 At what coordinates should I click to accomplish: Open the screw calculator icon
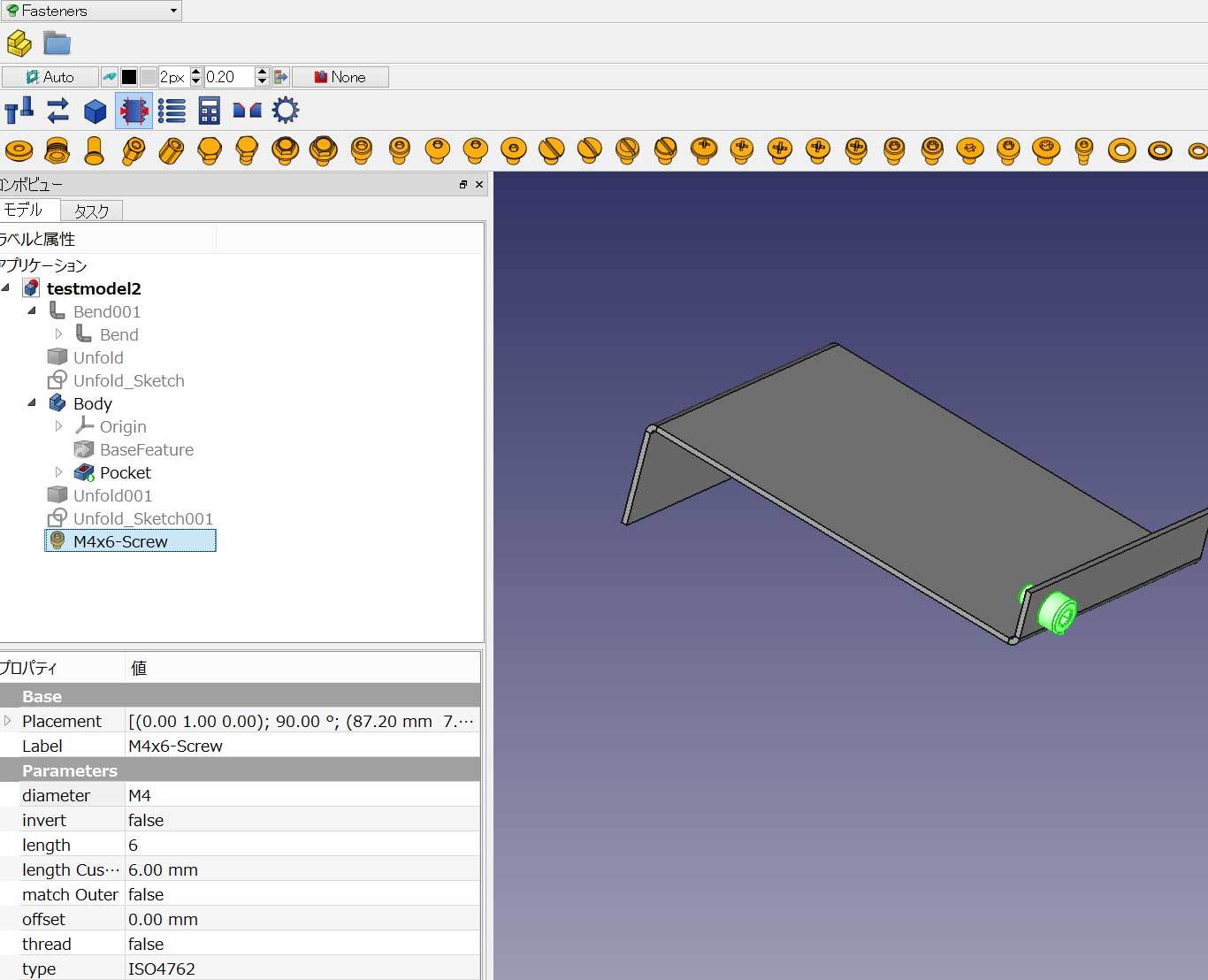[209, 111]
